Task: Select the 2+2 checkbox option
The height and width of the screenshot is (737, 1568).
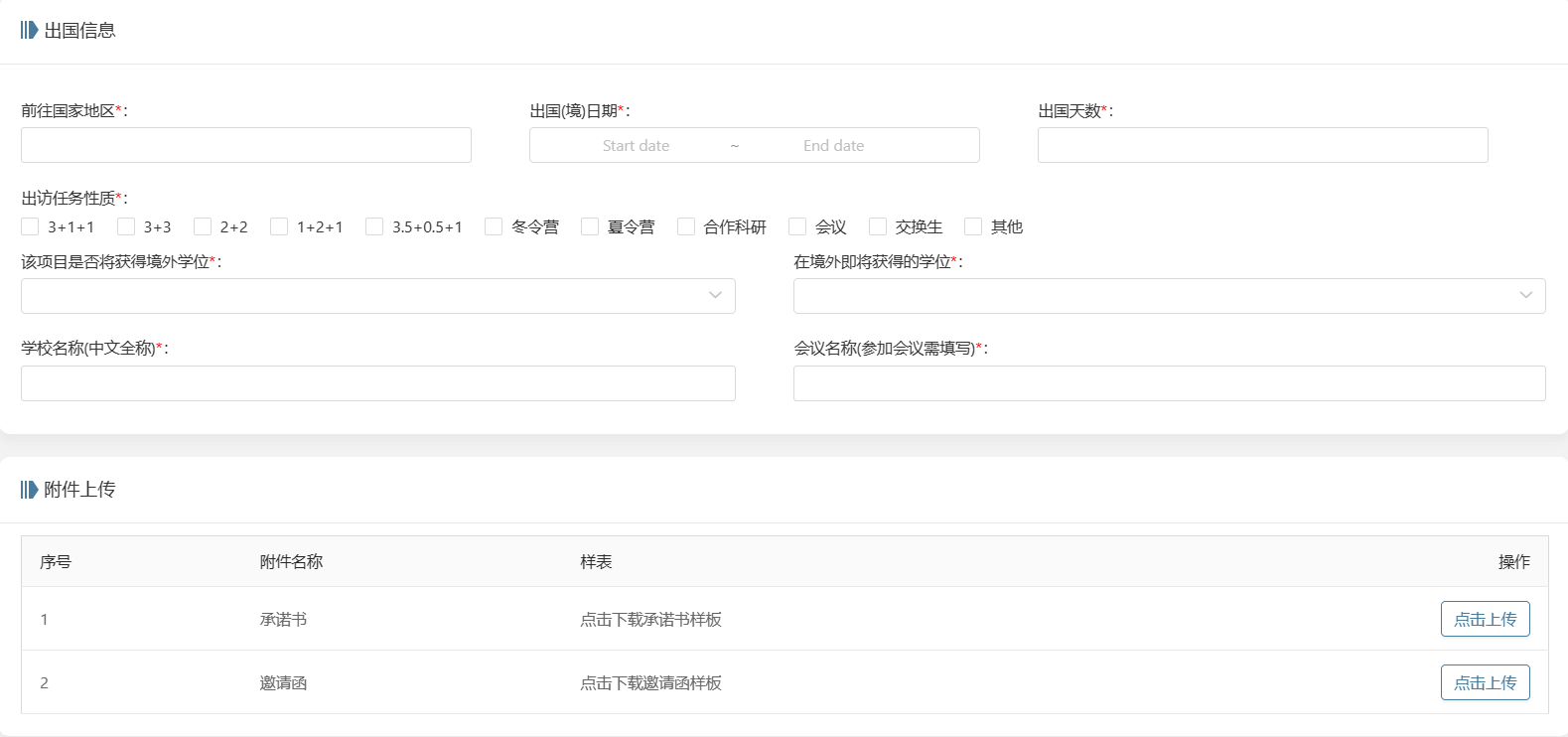Action: coord(203,226)
